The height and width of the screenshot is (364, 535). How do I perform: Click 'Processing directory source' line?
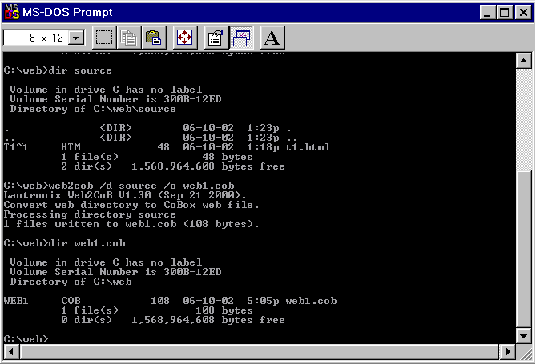click(x=89, y=215)
